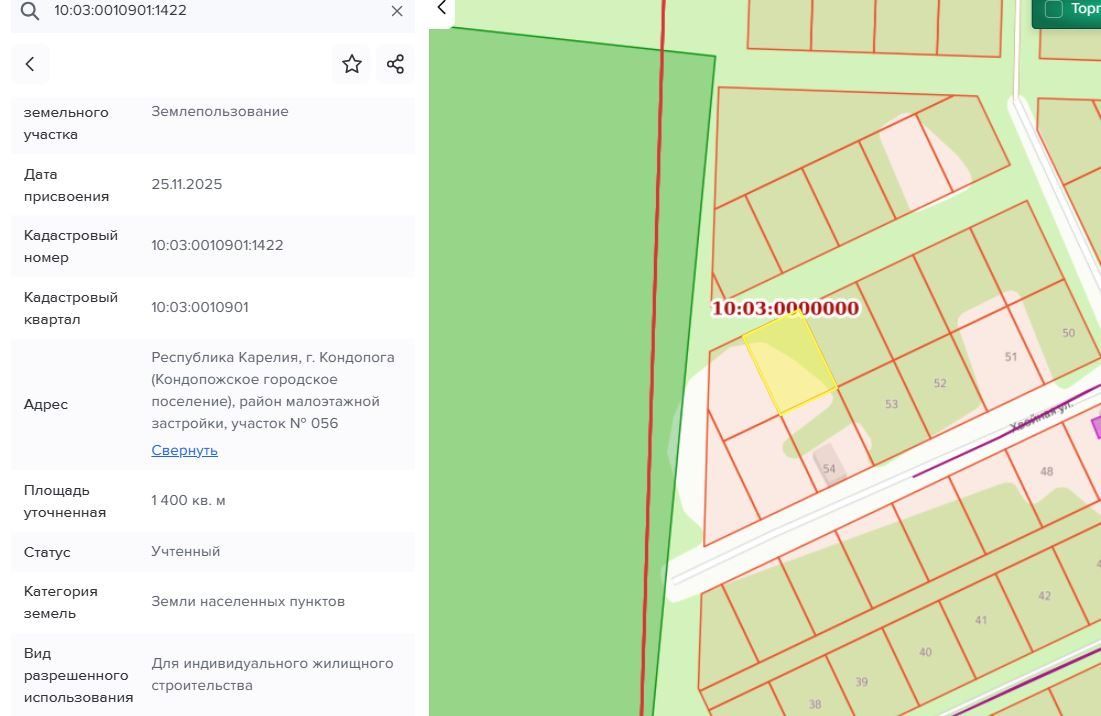Toggle the partially visible checkbox at top right
The height and width of the screenshot is (716, 1101).
[1053, 9]
